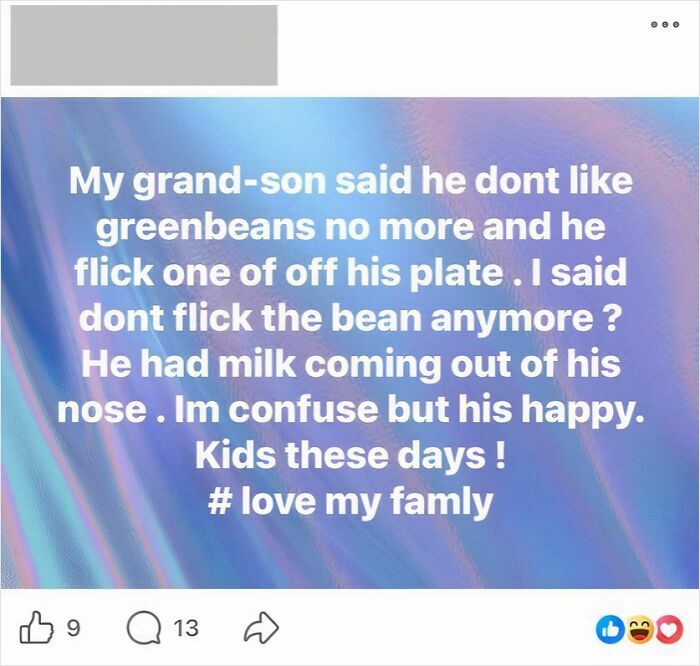Click the "dont flick the bean anymore" line
Screen dimensions: 700x666
point(351,318)
